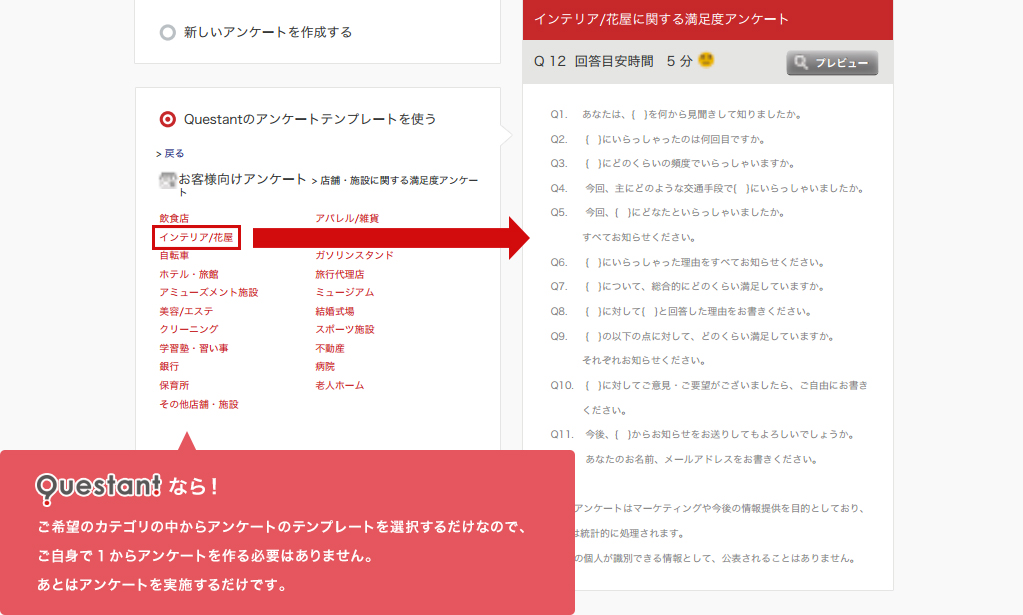Open the ガソリンスタンド template link
Image resolution: width=1023 pixels, height=615 pixels.
[x=354, y=256]
